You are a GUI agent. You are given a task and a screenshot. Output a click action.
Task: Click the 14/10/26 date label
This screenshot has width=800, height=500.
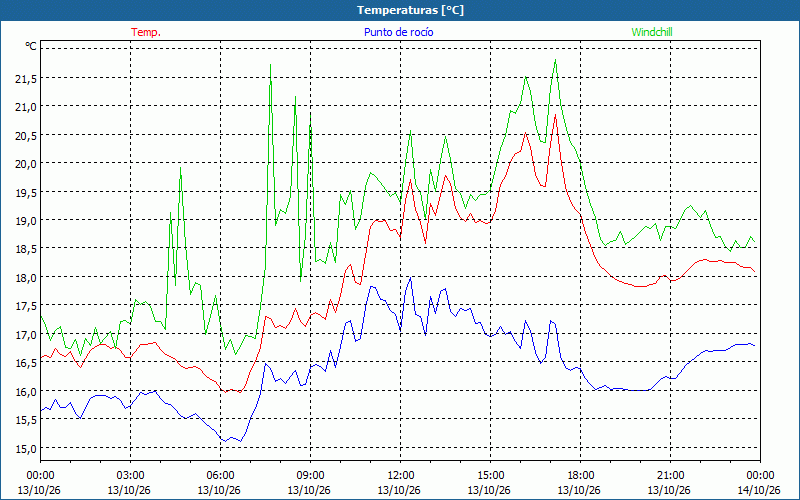pyautogui.click(x=760, y=490)
